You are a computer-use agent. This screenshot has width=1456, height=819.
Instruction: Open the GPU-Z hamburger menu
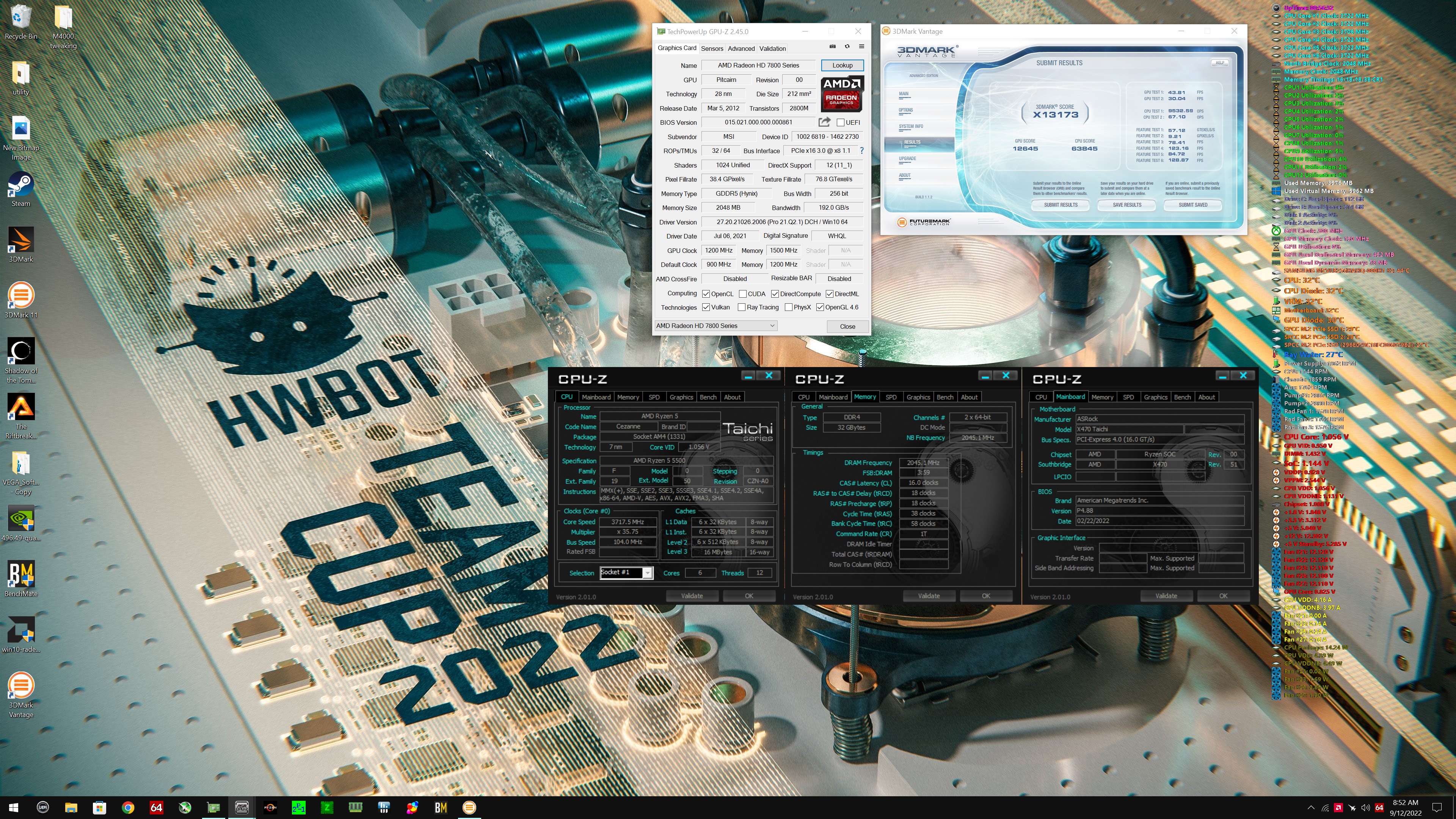tap(861, 47)
